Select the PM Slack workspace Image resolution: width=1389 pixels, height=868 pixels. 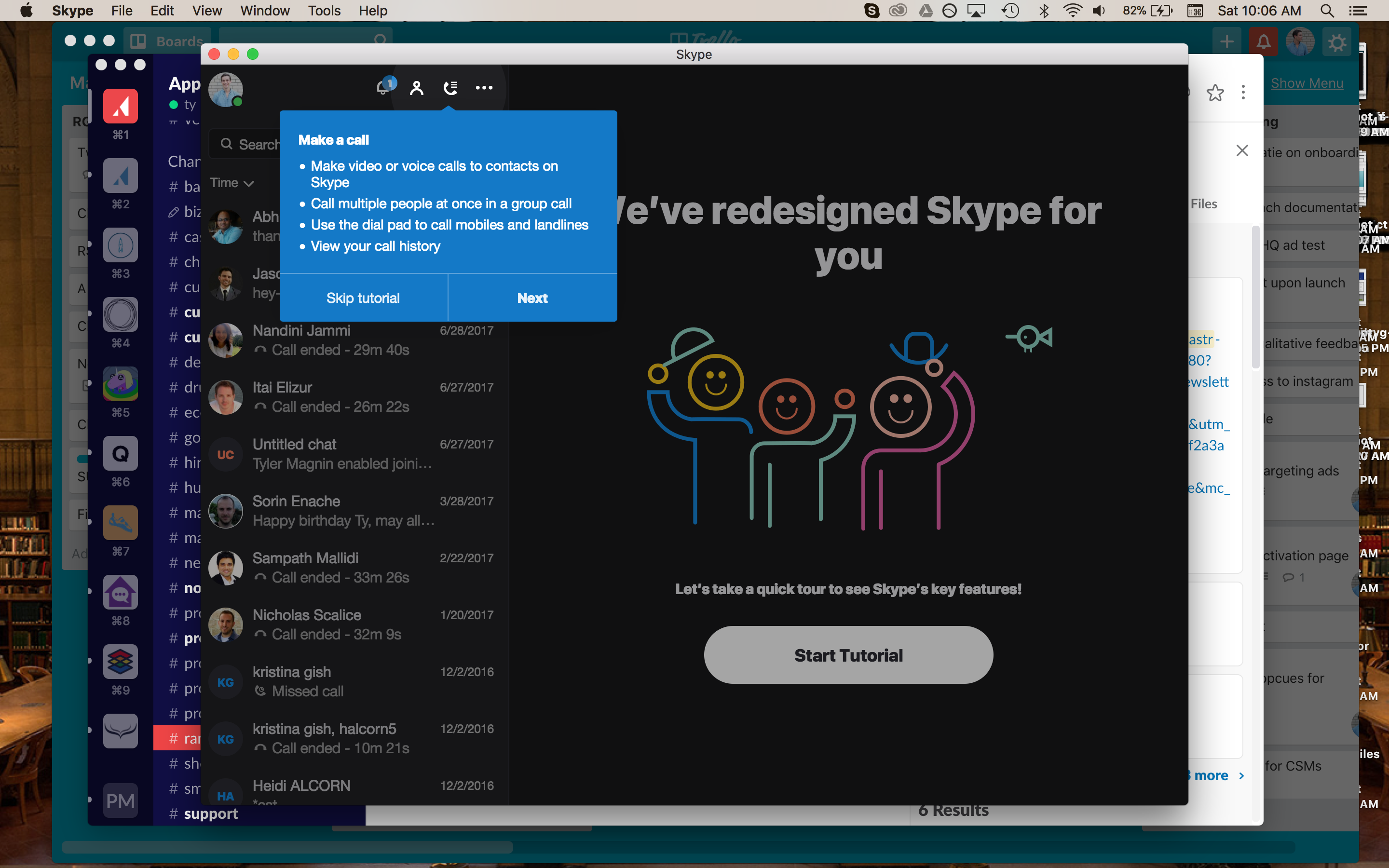[121, 801]
